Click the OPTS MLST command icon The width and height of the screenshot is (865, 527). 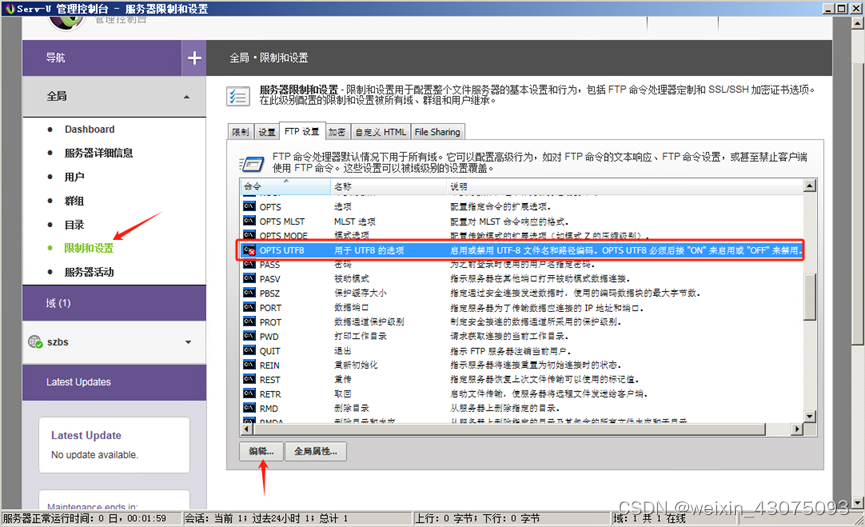[249, 221]
